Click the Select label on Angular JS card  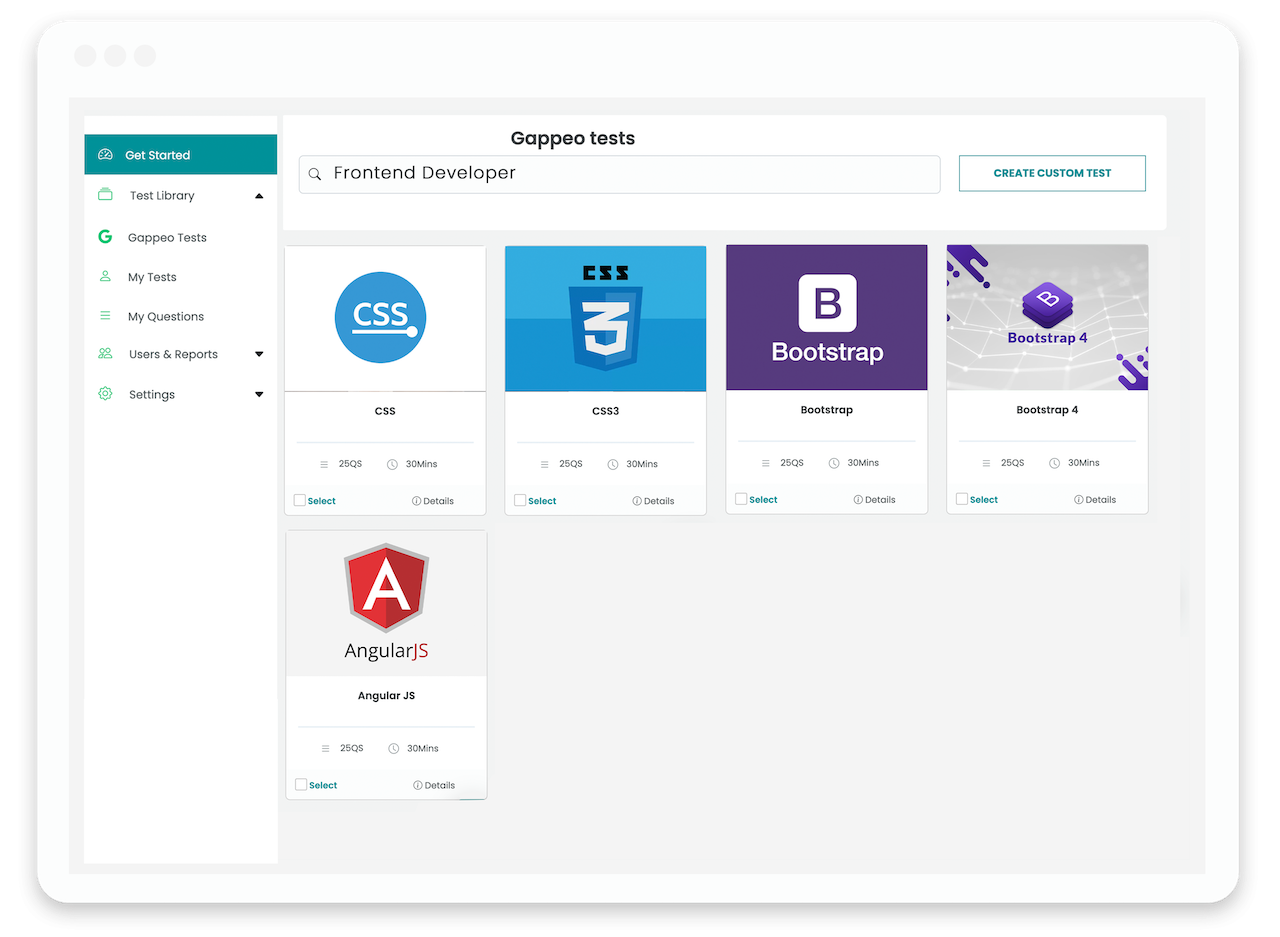323,785
